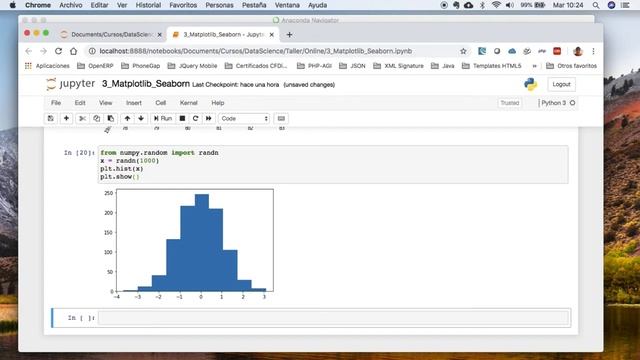The image size is (640, 360).
Task: Go forward in Chrome
Action: (43, 51)
